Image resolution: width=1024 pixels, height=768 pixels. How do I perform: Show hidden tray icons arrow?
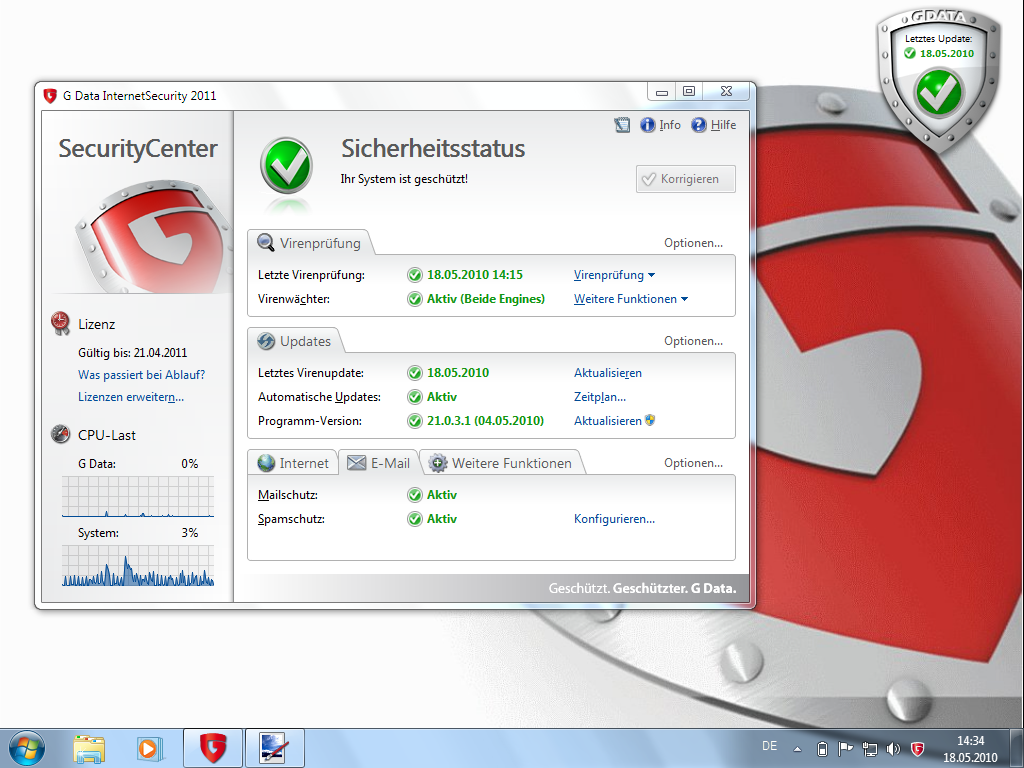pos(797,749)
